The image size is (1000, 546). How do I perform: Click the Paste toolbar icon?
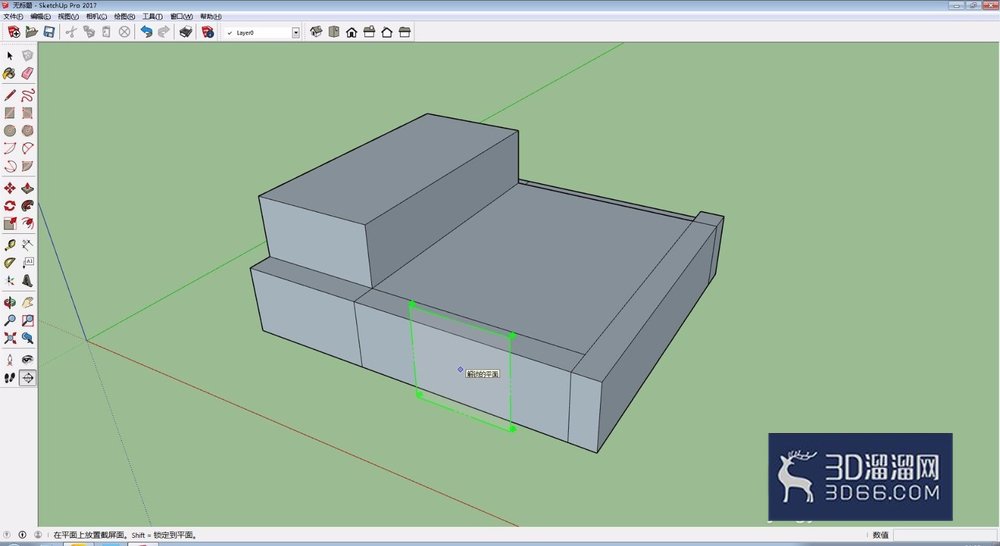tap(107, 32)
